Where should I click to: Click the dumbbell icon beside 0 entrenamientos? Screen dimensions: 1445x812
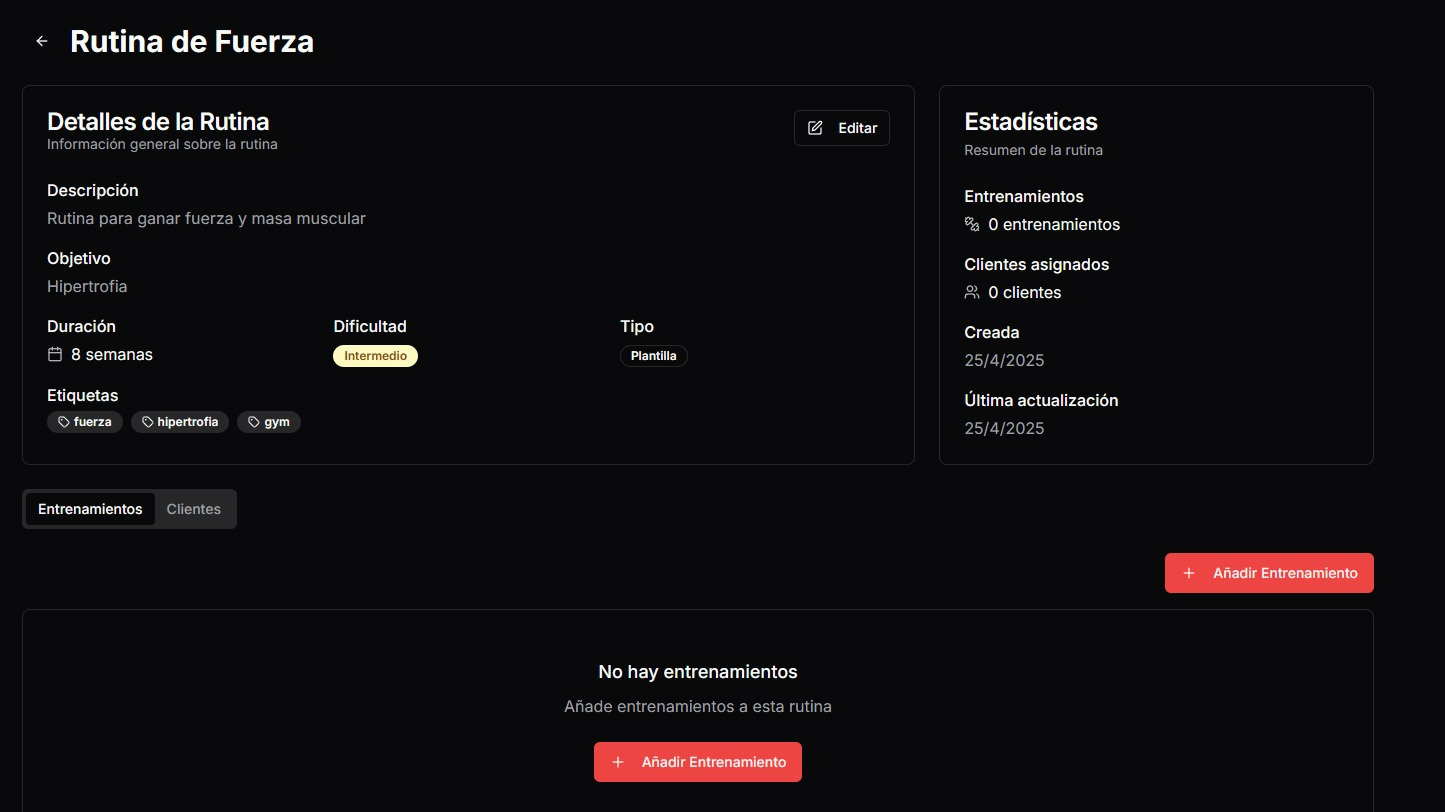[971, 224]
